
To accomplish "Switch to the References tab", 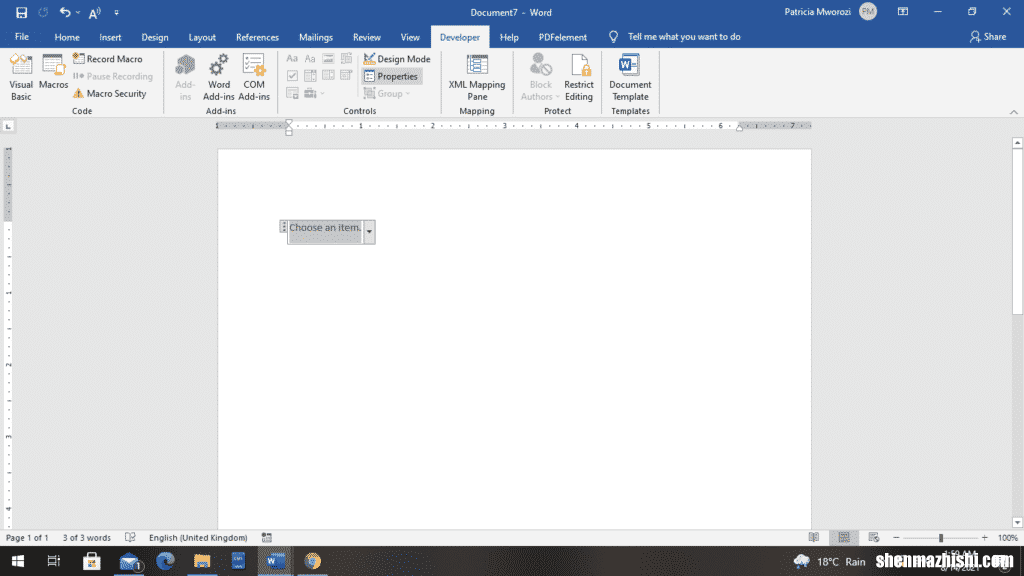I will [x=257, y=37].
